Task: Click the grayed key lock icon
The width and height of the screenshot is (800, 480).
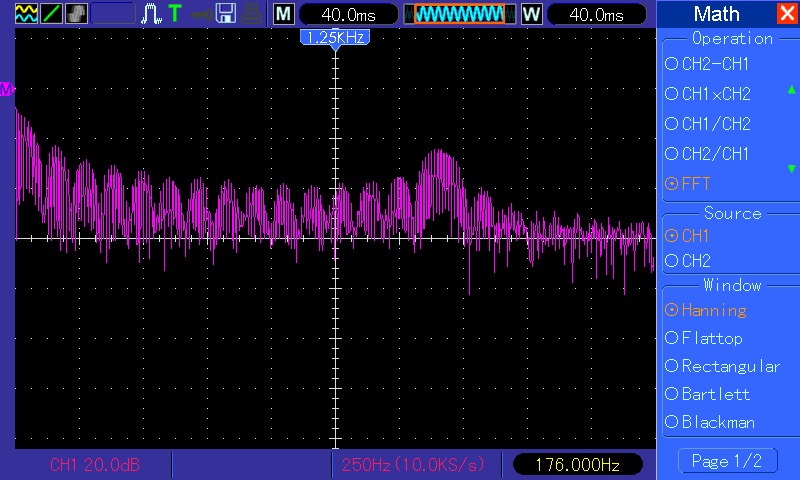Action: point(202,14)
